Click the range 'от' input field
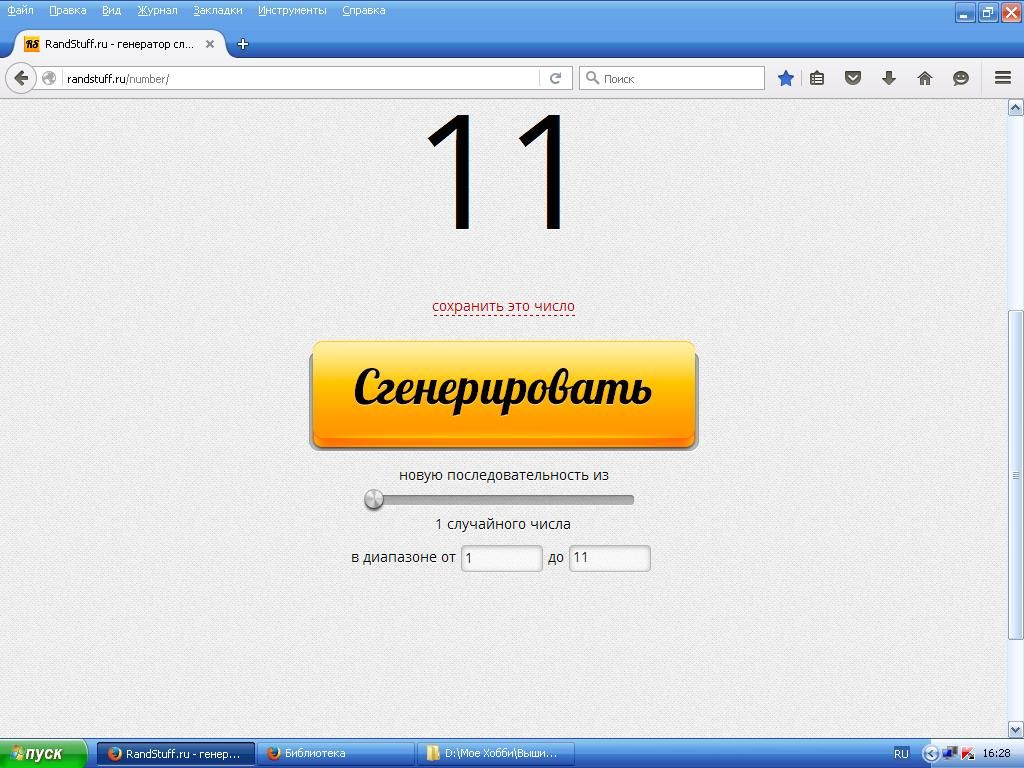The width and height of the screenshot is (1024, 768). click(501, 558)
